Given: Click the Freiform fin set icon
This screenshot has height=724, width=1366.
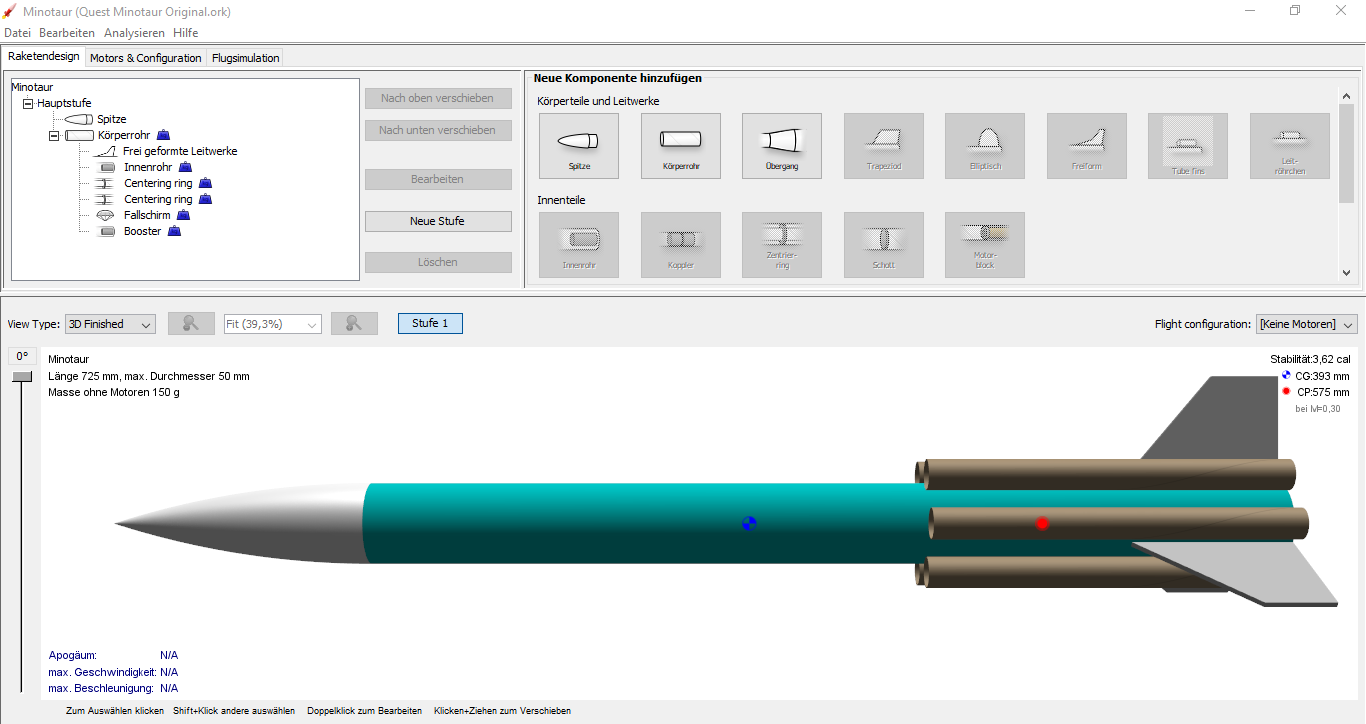Looking at the screenshot, I should pyautogui.click(x=1086, y=145).
